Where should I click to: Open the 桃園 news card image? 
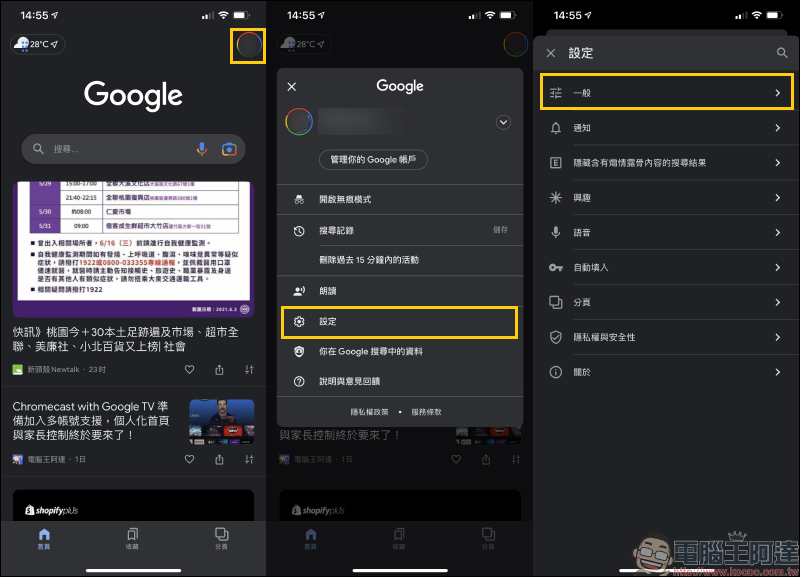click(133, 249)
